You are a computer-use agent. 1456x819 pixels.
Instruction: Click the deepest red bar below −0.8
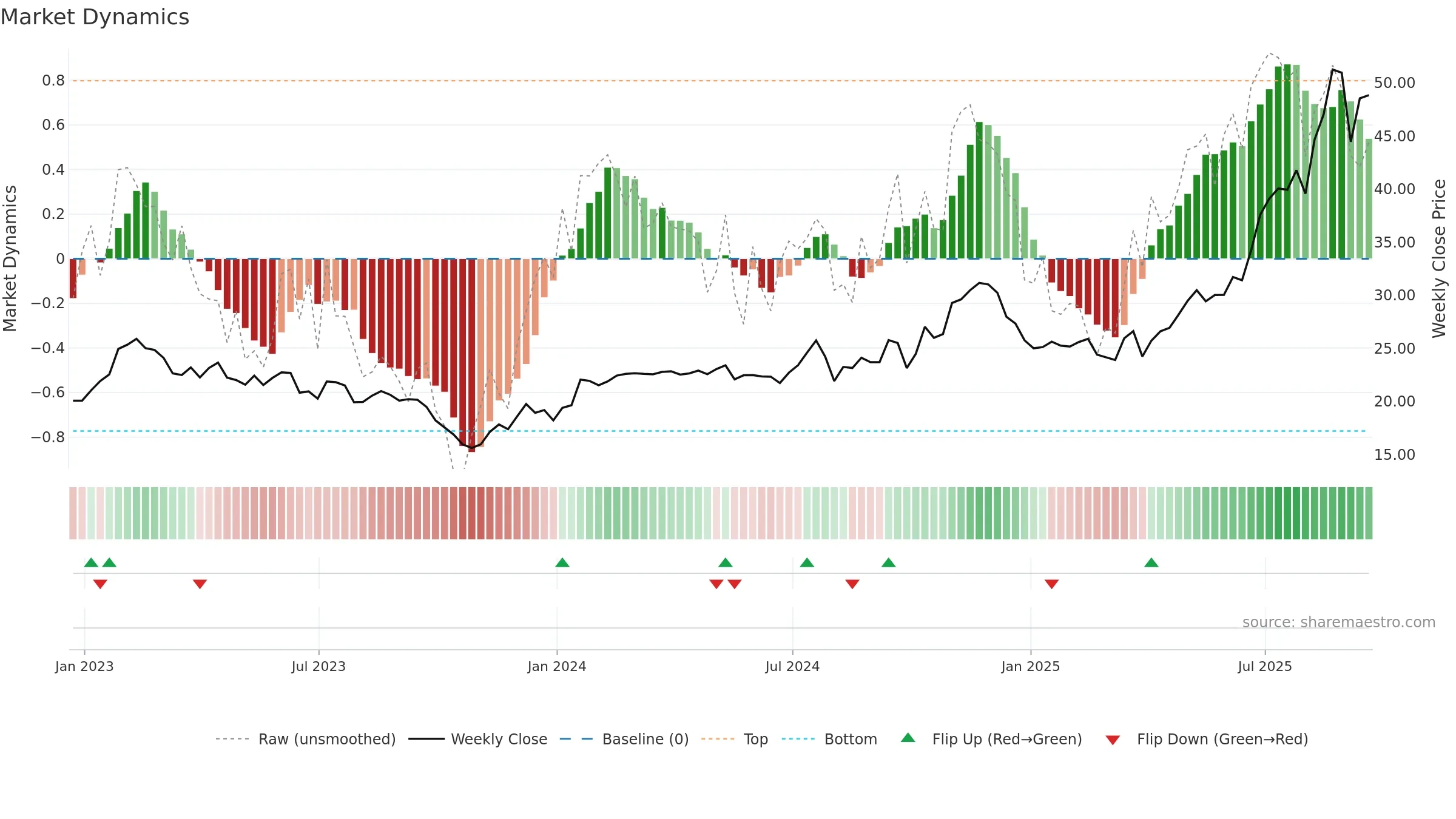coord(471,356)
